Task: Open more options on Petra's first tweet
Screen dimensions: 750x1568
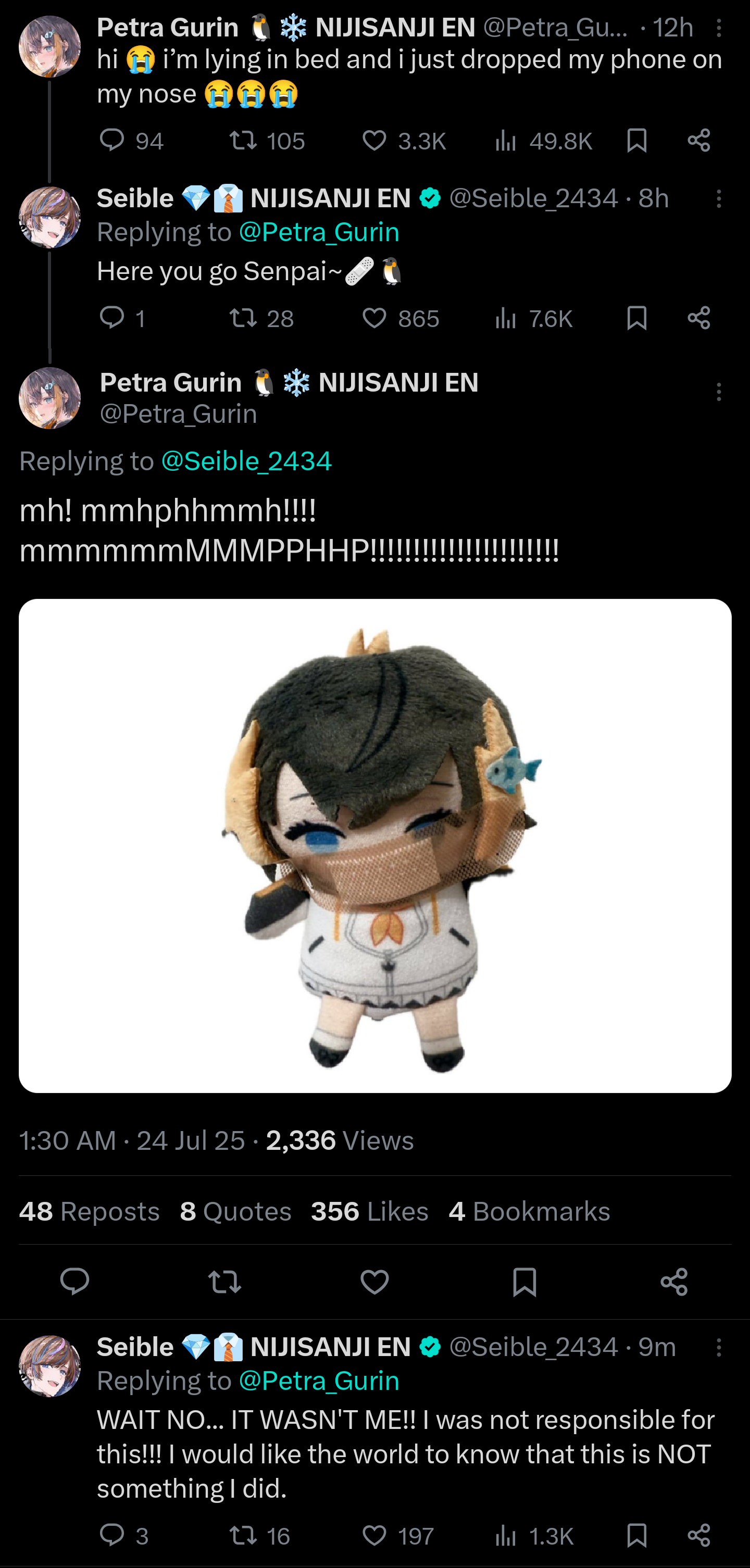Action: click(719, 28)
